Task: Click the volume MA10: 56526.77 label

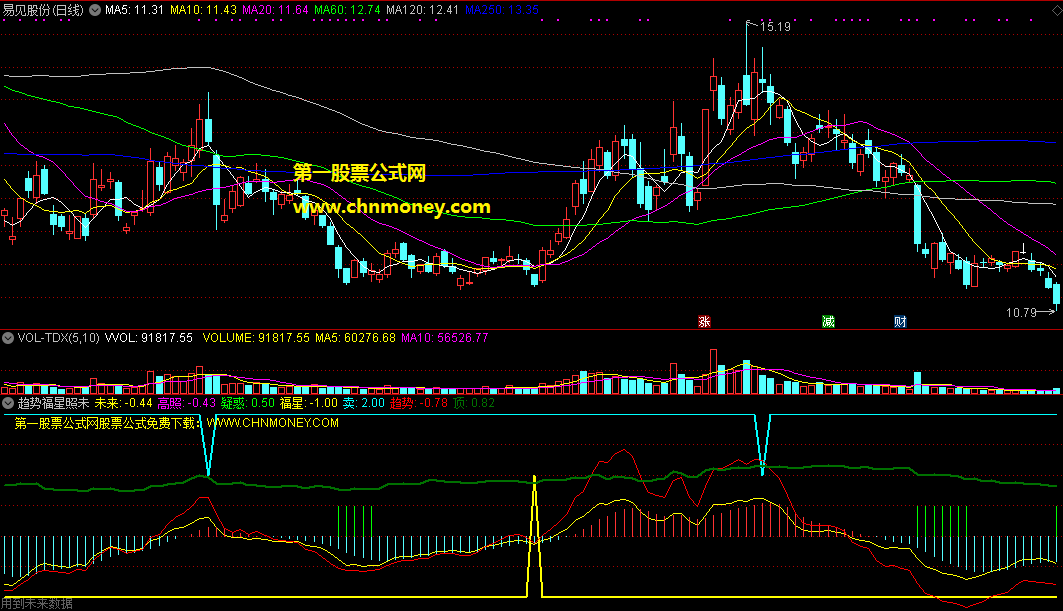Action: point(445,338)
